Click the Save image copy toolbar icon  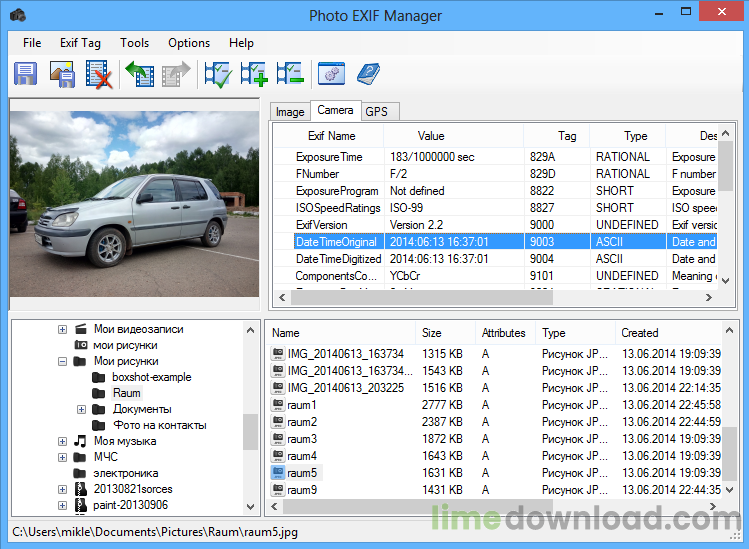click(62, 74)
